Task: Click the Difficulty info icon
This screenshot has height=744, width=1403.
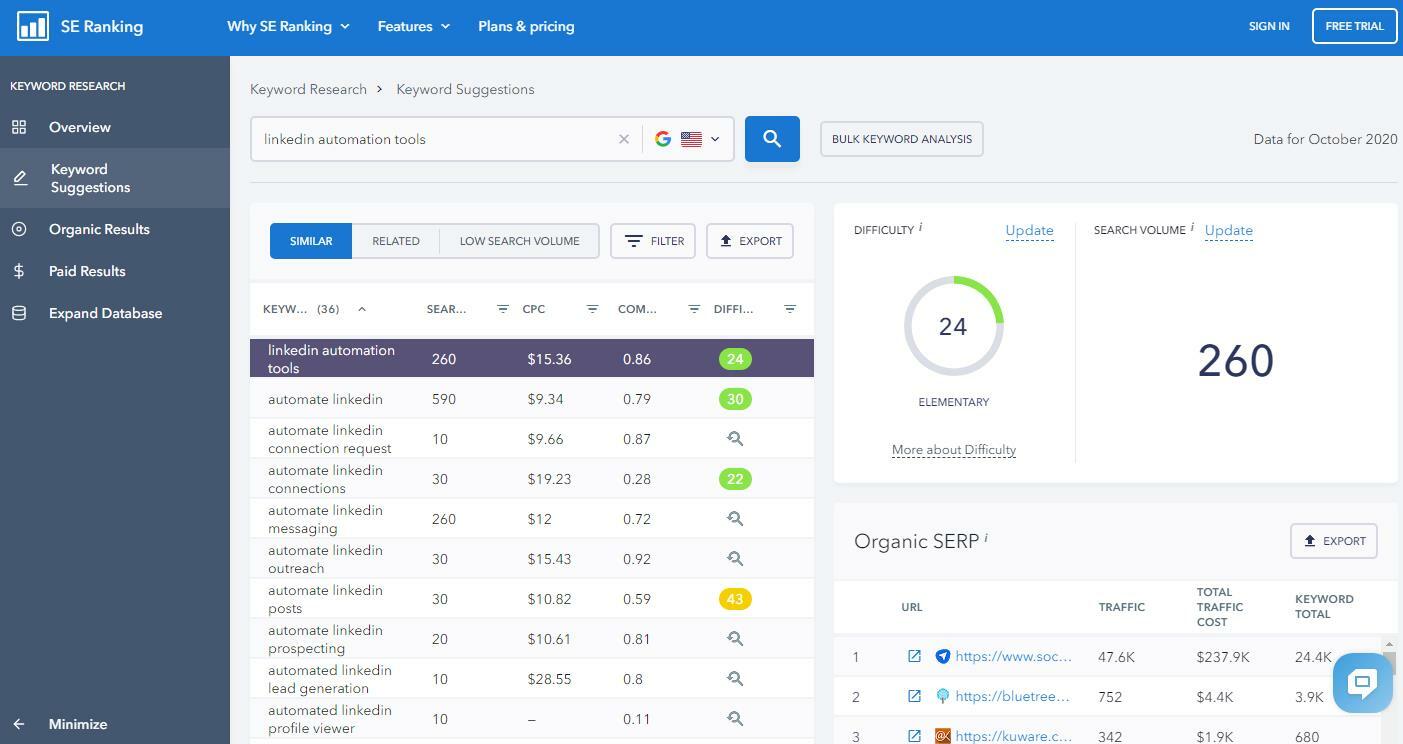Action: [920, 227]
